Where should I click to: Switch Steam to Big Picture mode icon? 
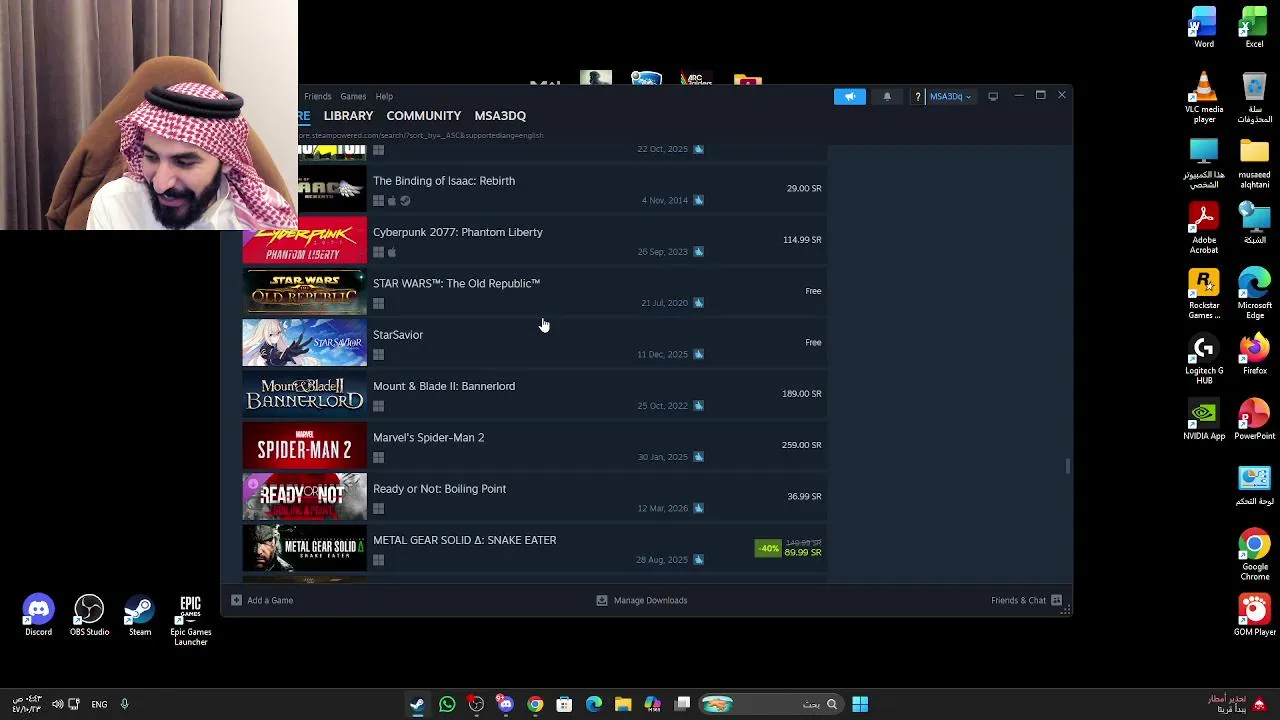click(x=993, y=96)
